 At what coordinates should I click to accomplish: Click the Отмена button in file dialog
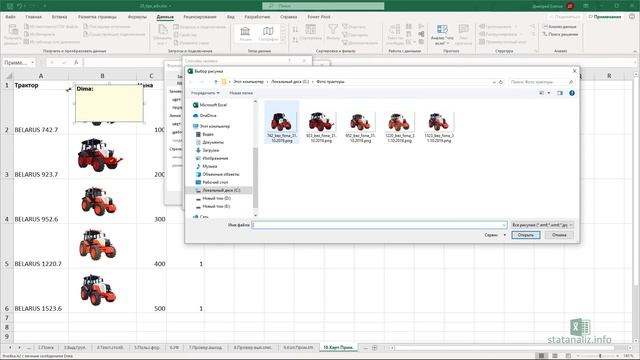pos(559,235)
